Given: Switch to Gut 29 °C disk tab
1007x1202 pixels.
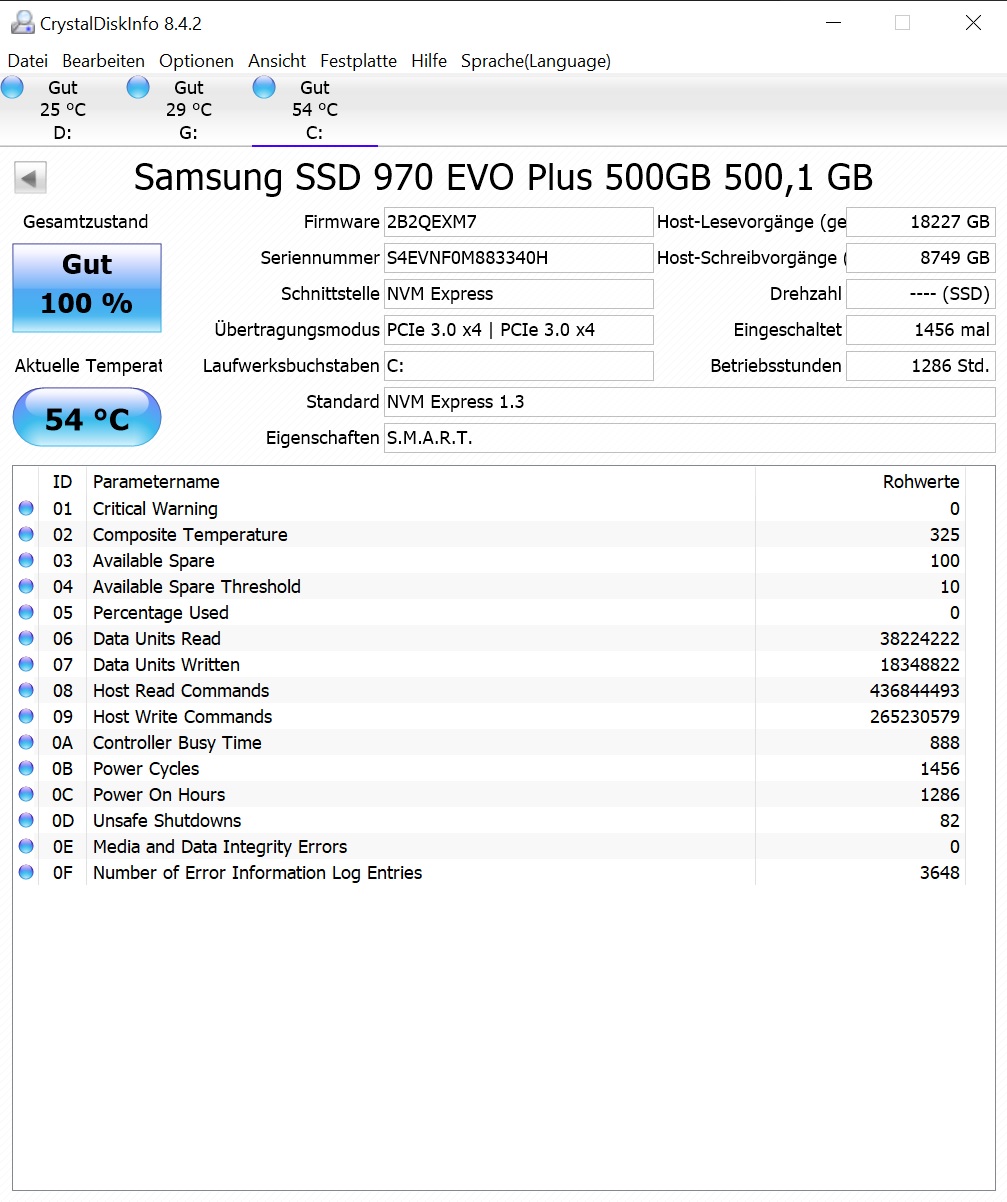Looking at the screenshot, I should (189, 110).
